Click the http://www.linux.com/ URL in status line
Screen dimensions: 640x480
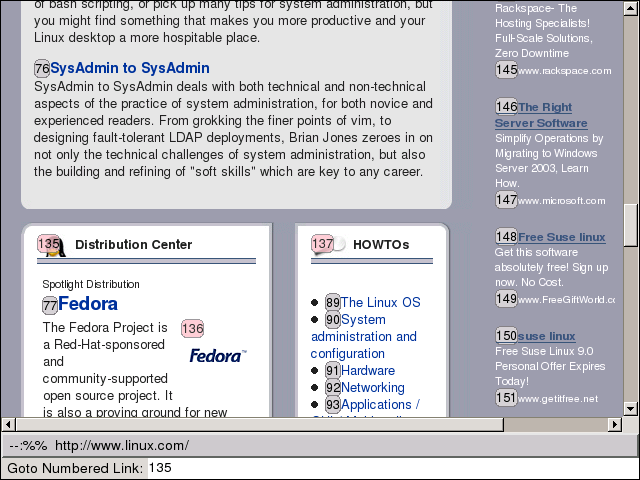(122, 445)
